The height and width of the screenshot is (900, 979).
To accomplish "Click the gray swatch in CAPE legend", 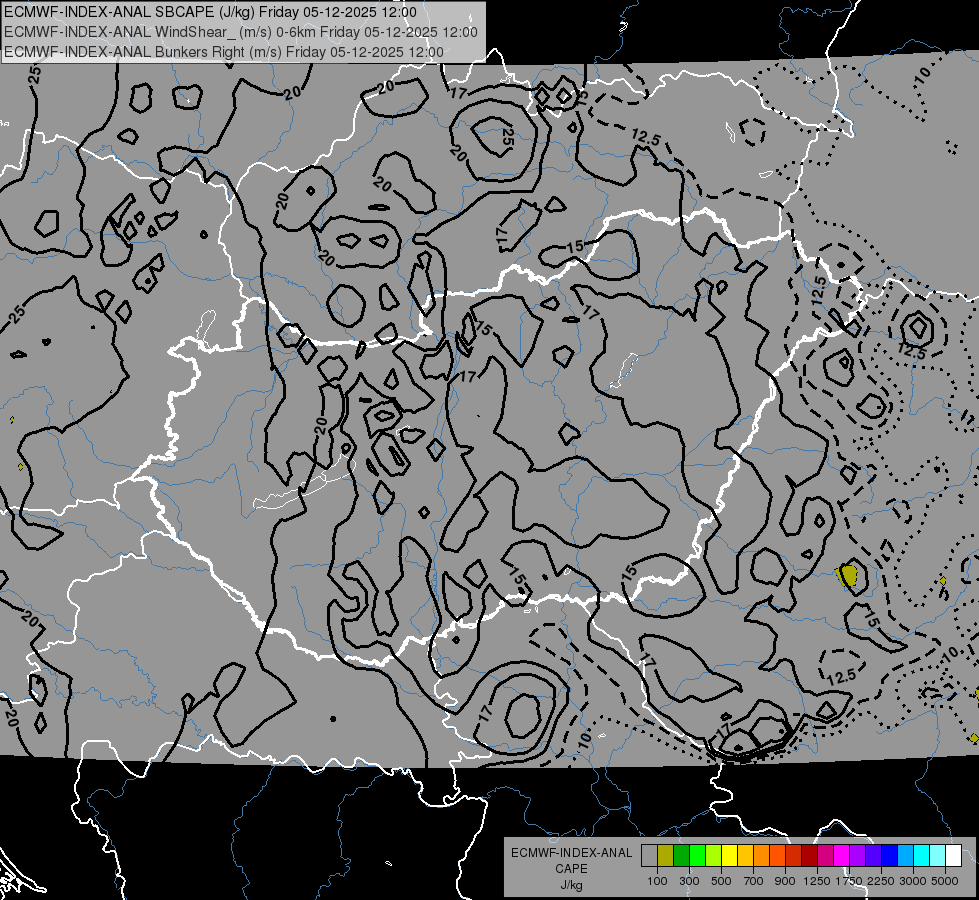I will (x=649, y=856).
